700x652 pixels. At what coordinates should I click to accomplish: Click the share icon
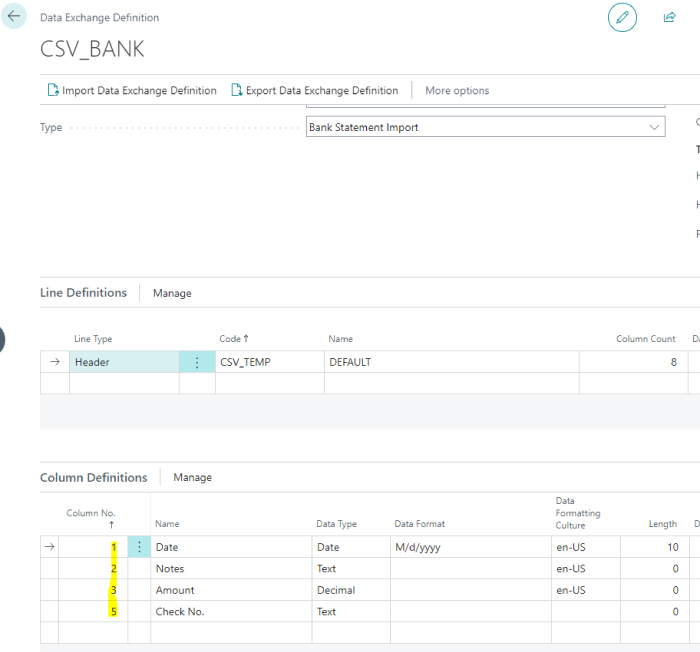click(669, 17)
